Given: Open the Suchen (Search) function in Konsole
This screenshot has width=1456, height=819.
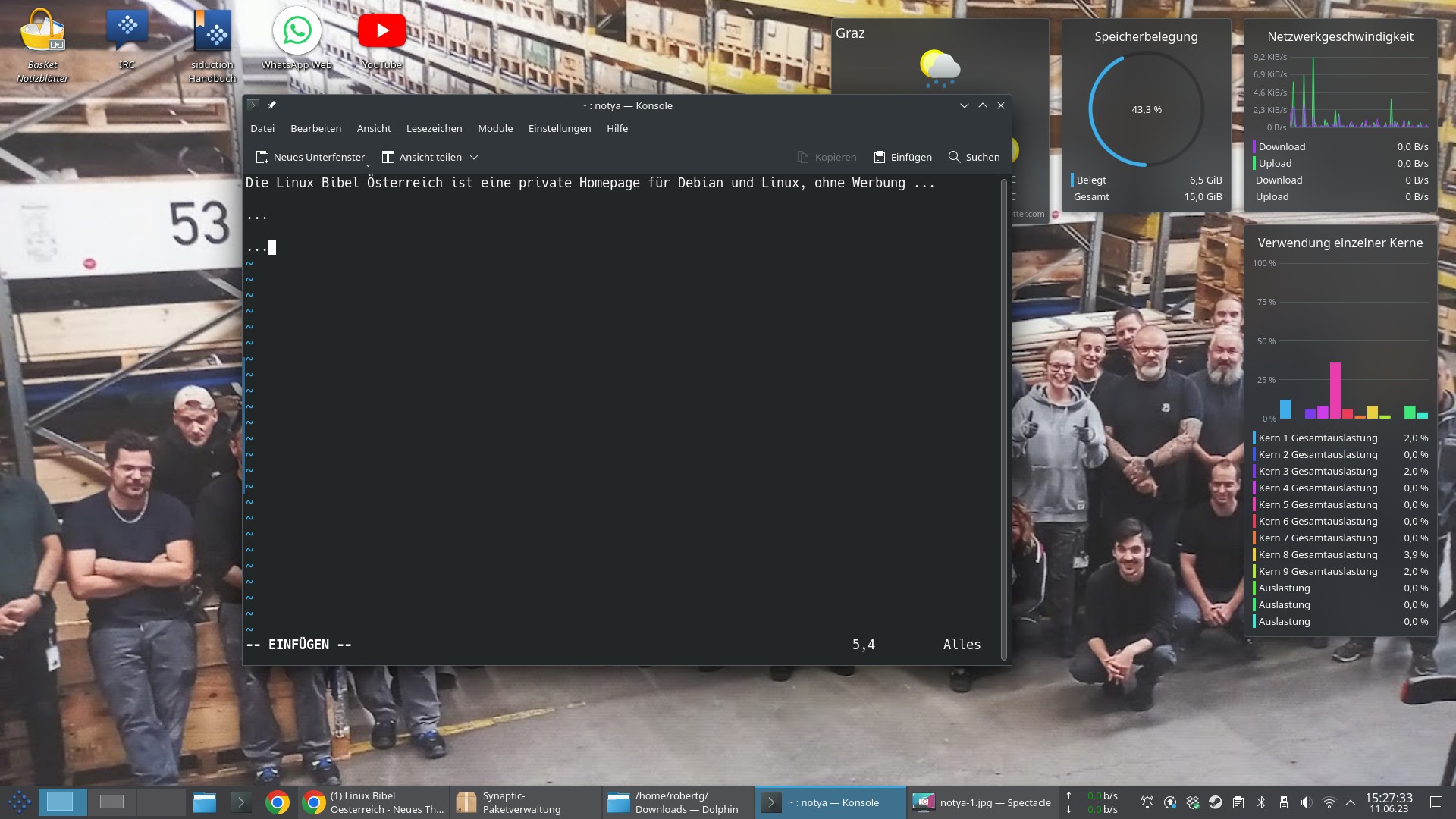Looking at the screenshot, I should [x=974, y=157].
